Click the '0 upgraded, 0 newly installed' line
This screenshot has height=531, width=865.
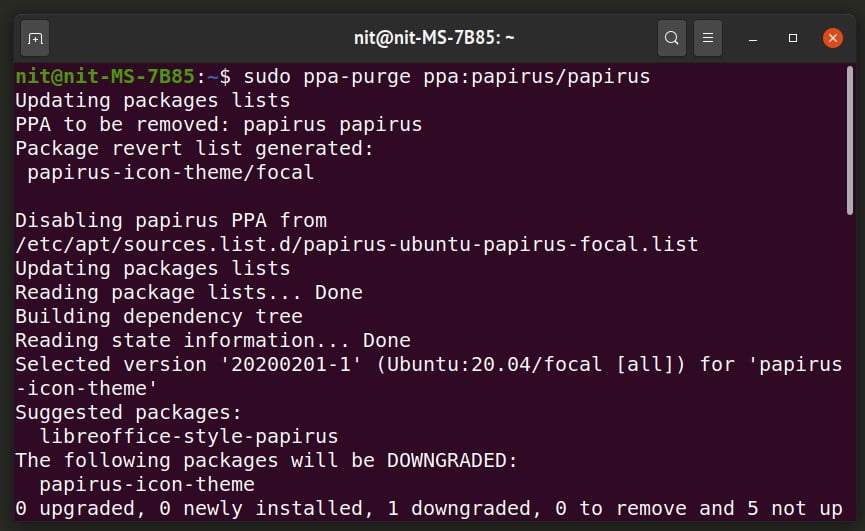pos(429,508)
